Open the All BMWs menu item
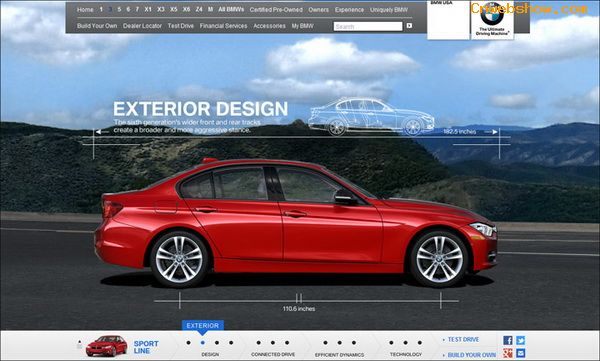 coord(231,9)
